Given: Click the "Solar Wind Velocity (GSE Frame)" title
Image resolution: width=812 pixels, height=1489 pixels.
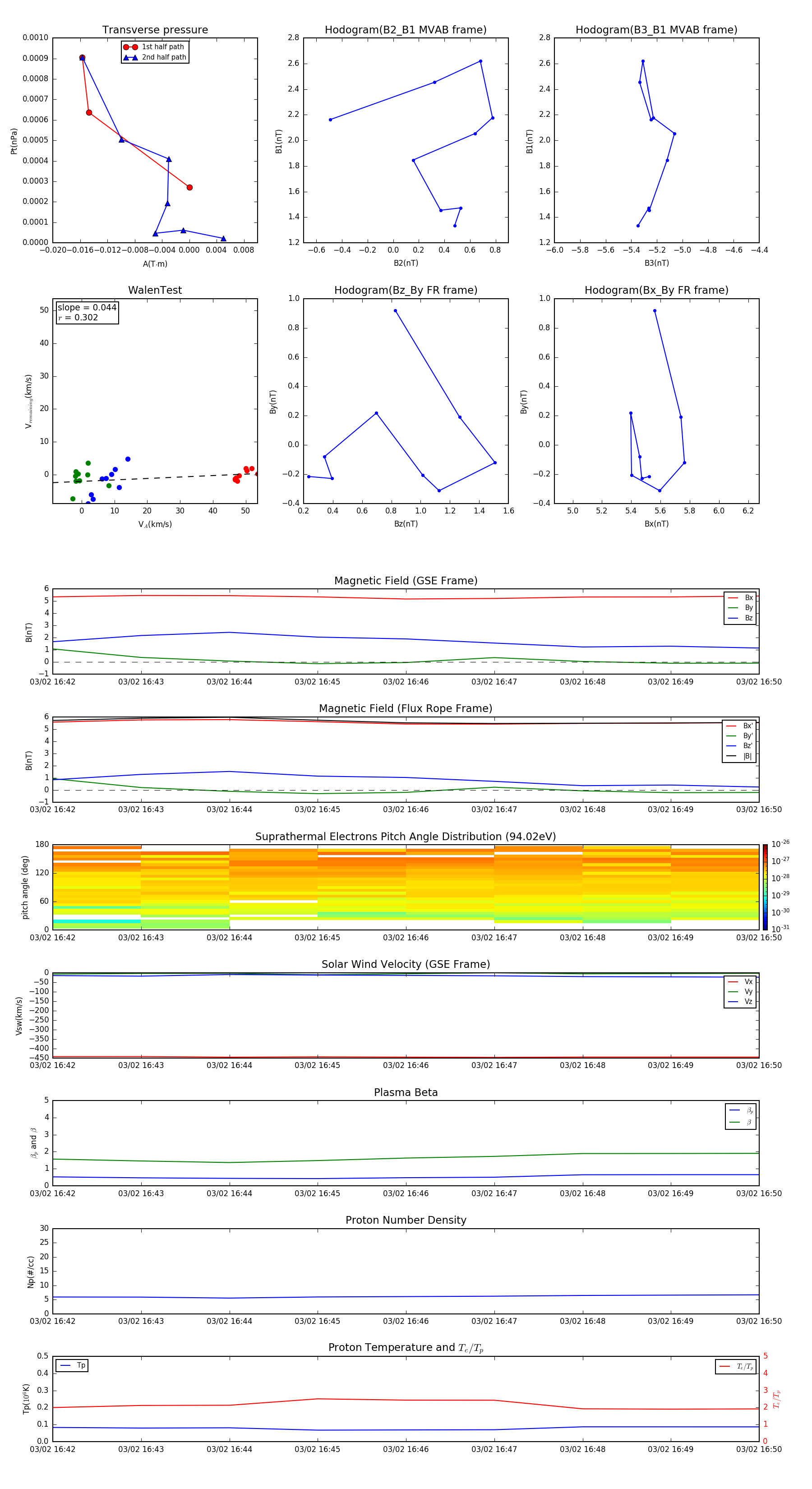Looking at the screenshot, I should pos(406,964).
